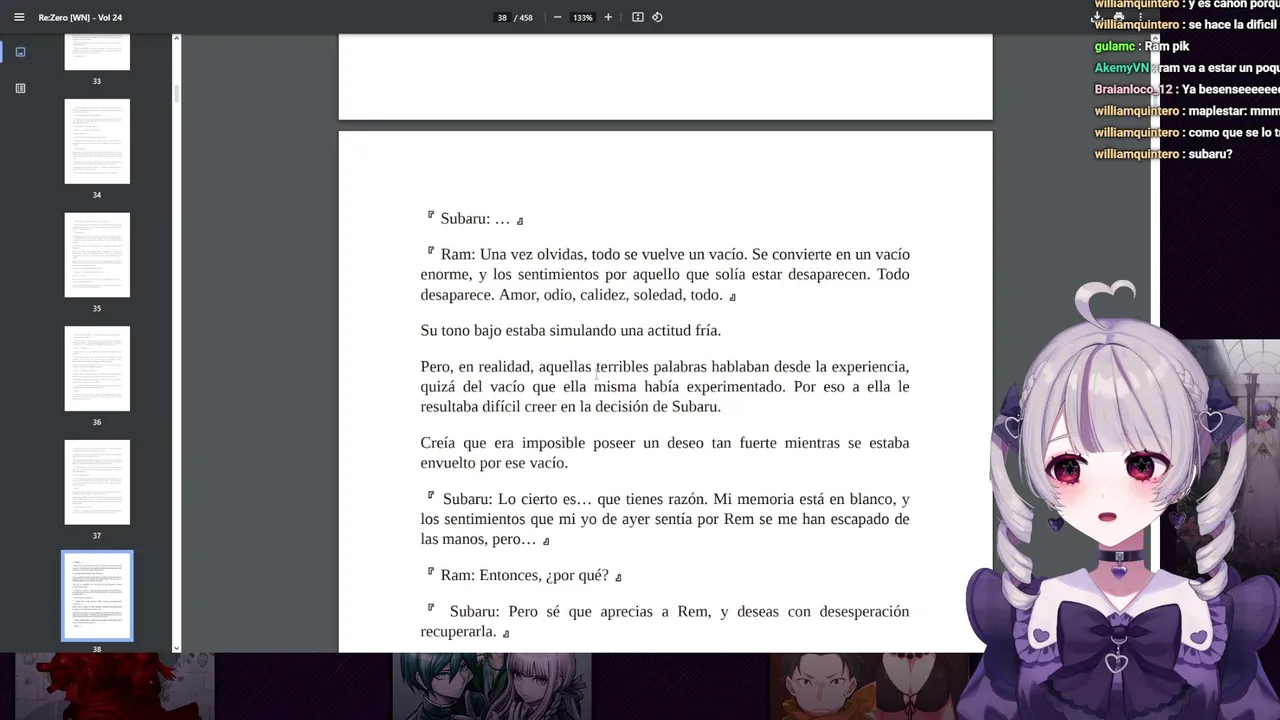Open page 34 thumbnail
Viewport: 1280px width, 720px height.
click(x=97, y=141)
